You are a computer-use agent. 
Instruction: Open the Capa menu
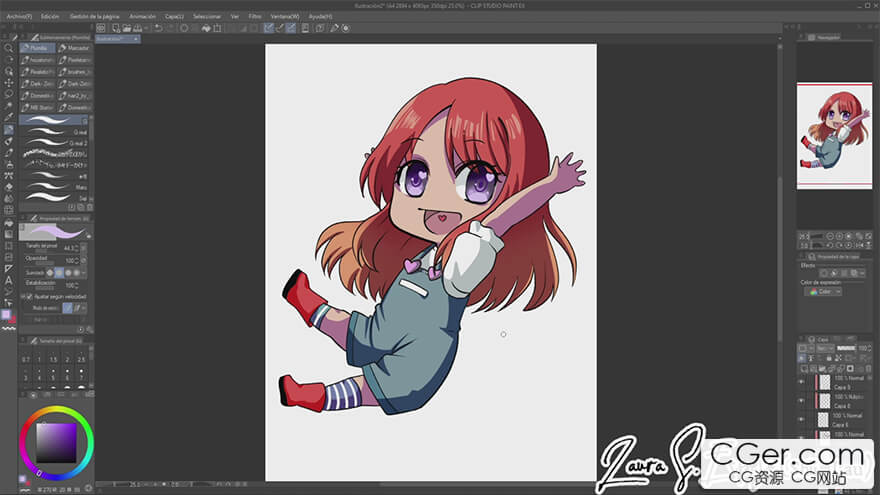tap(174, 17)
